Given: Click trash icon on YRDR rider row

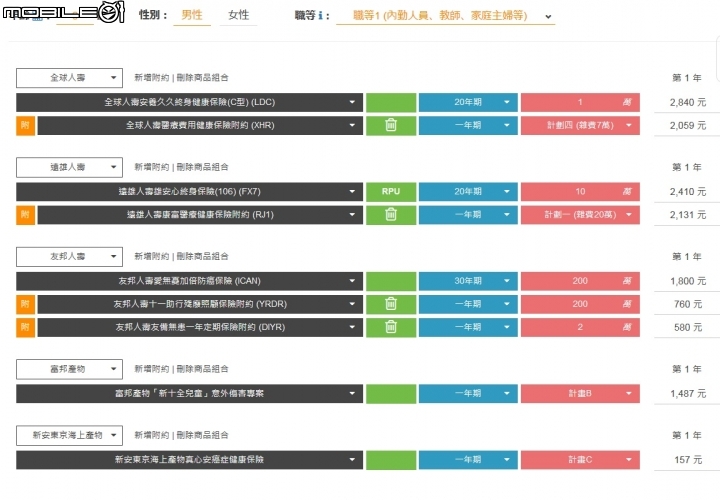Looking at the screenshot, I should [x=391, y=304].
